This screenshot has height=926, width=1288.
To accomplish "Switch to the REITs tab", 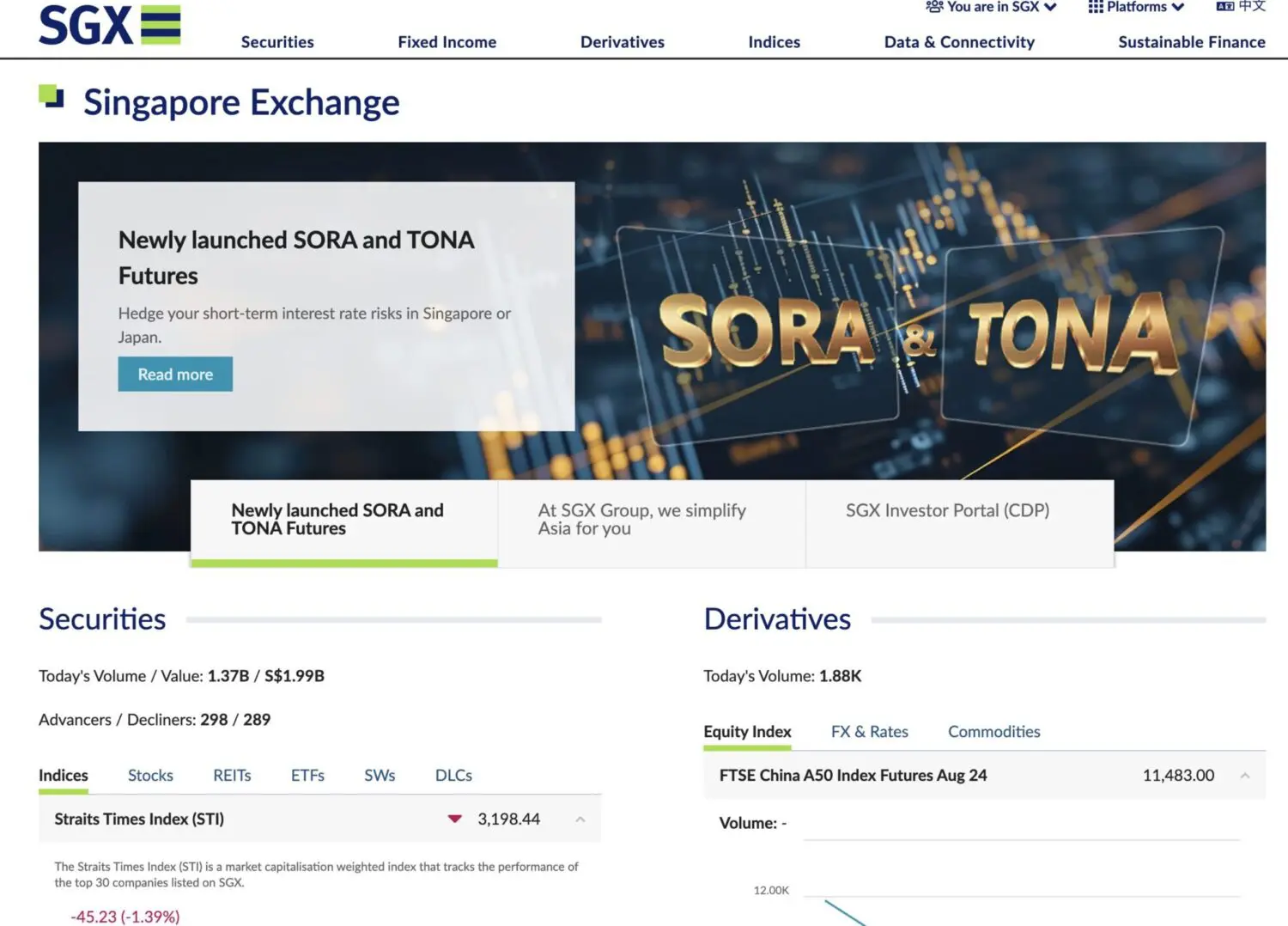I will coord(232,776).
